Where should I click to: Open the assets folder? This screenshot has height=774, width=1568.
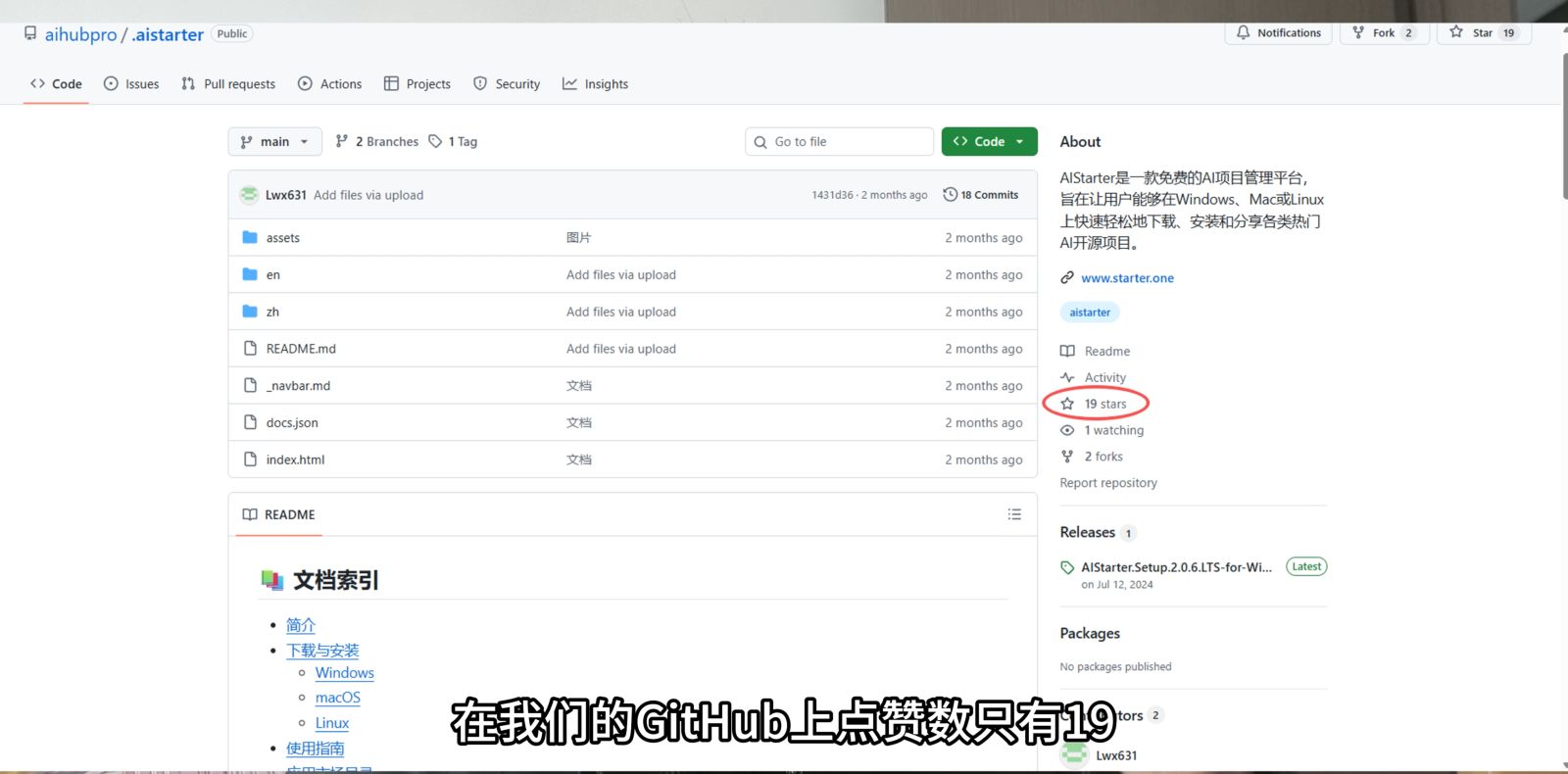(283, 238)
